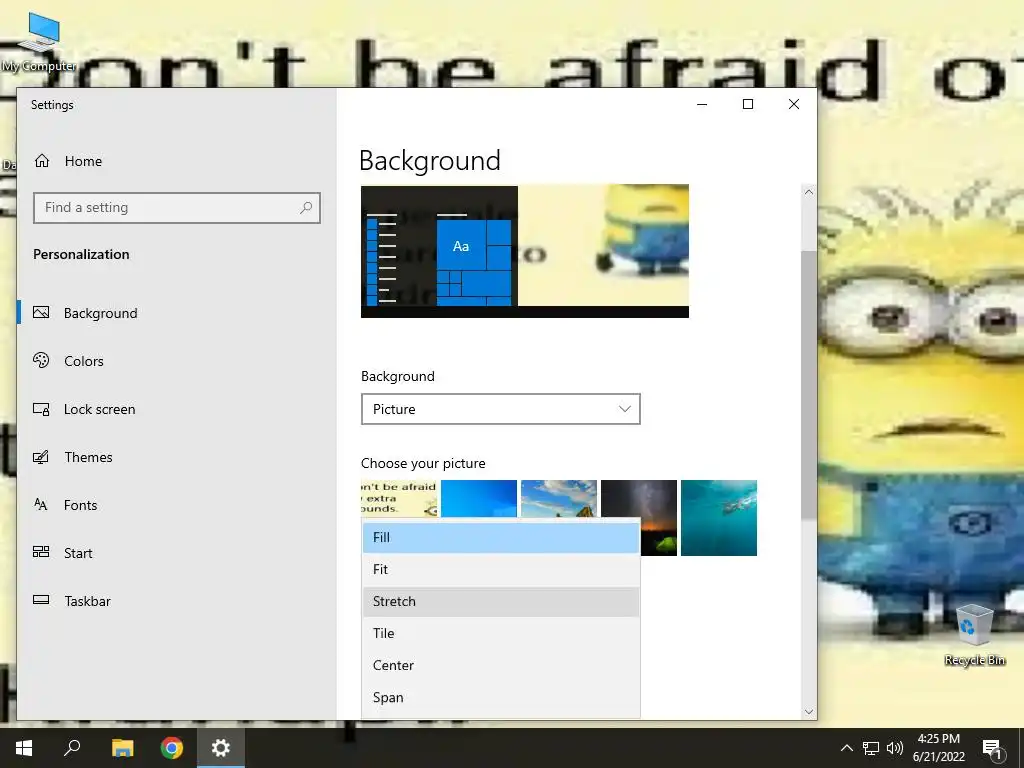Screen dimensions: 1024x768
Task: Go to Taskbar settings page
Action: [x=87, y=601]
